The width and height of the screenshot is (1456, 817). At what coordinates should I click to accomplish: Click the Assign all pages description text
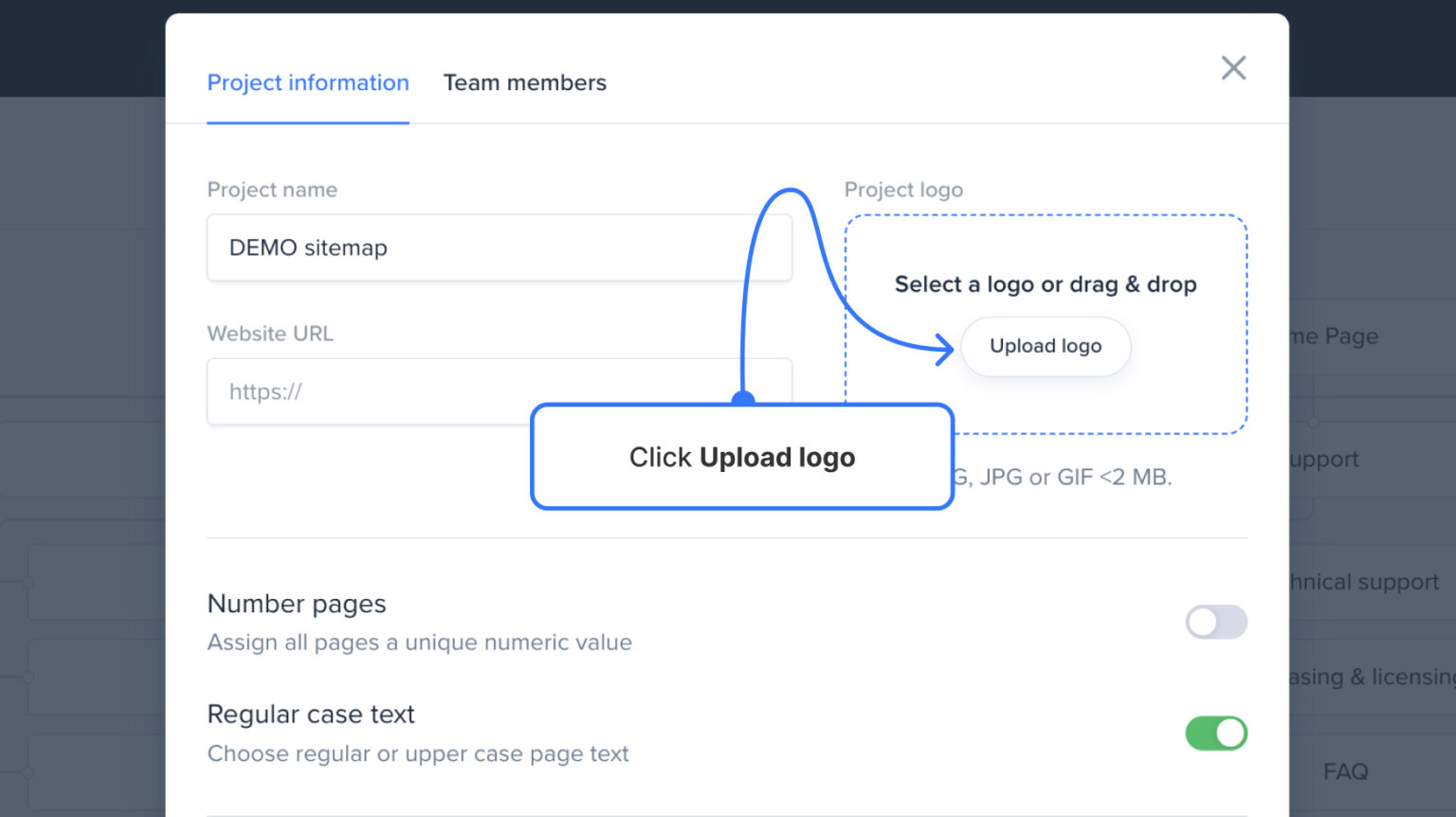(x=419, y=642)
